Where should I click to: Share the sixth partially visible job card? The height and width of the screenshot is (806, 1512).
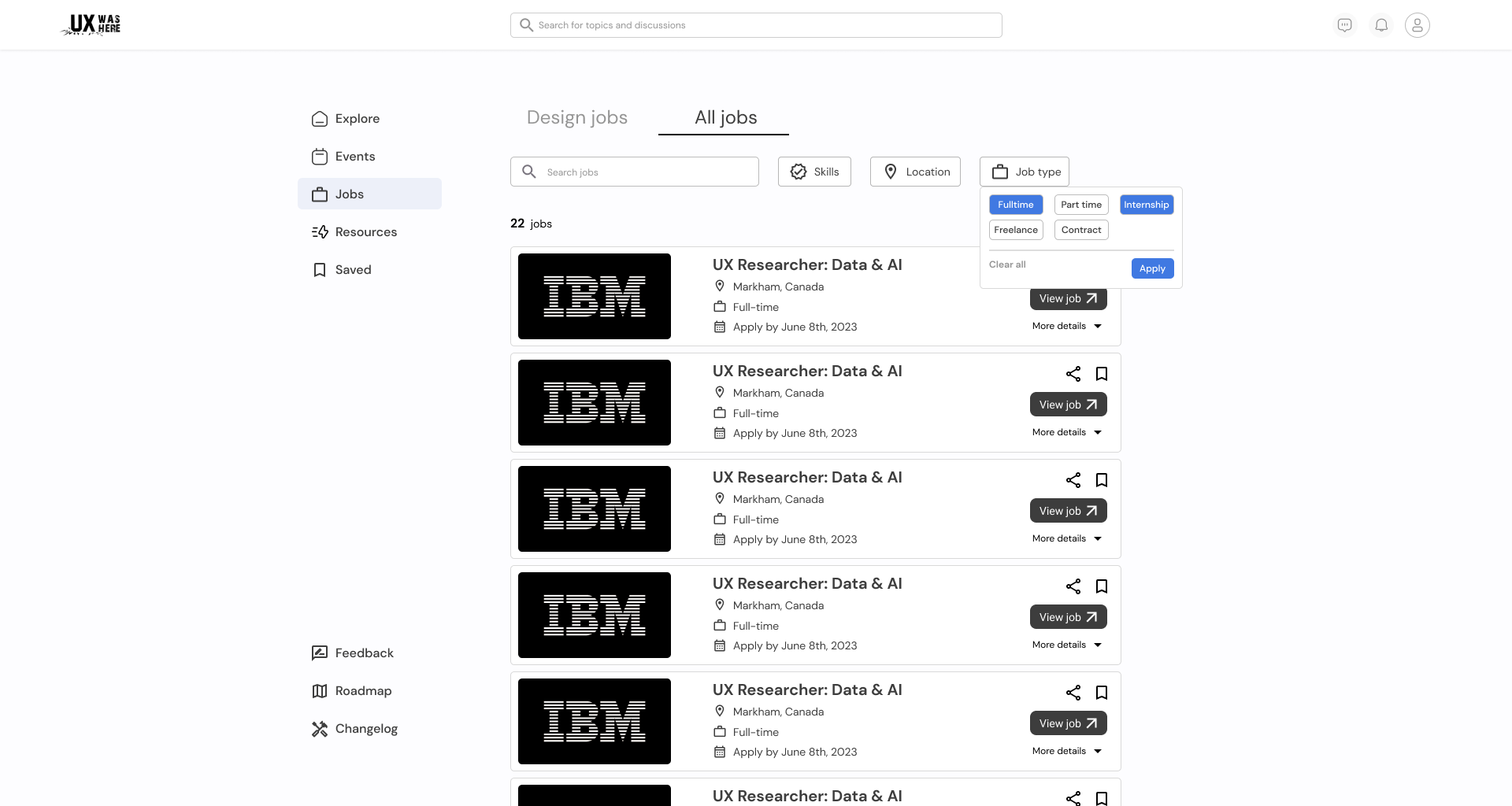point(1073,798)
